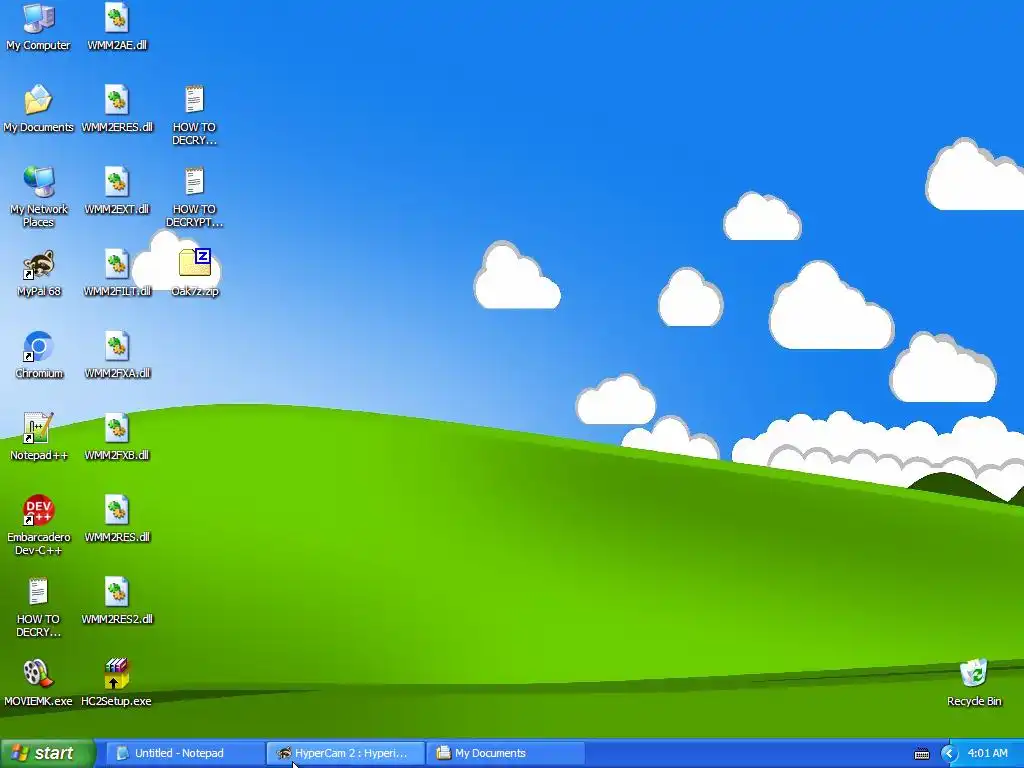The image size is (1024, 768).
Task: Expand hidden system tray icons arrow
Action: (949, 754)
